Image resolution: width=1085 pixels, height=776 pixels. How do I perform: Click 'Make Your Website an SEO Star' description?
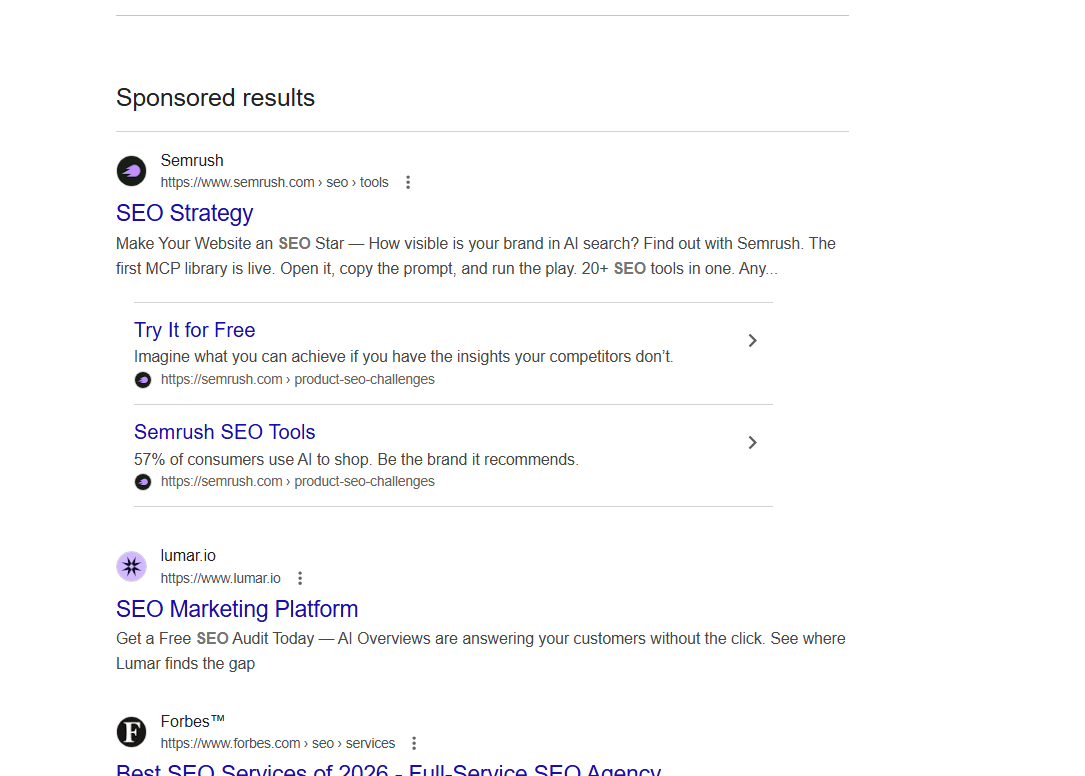(476, 256)
